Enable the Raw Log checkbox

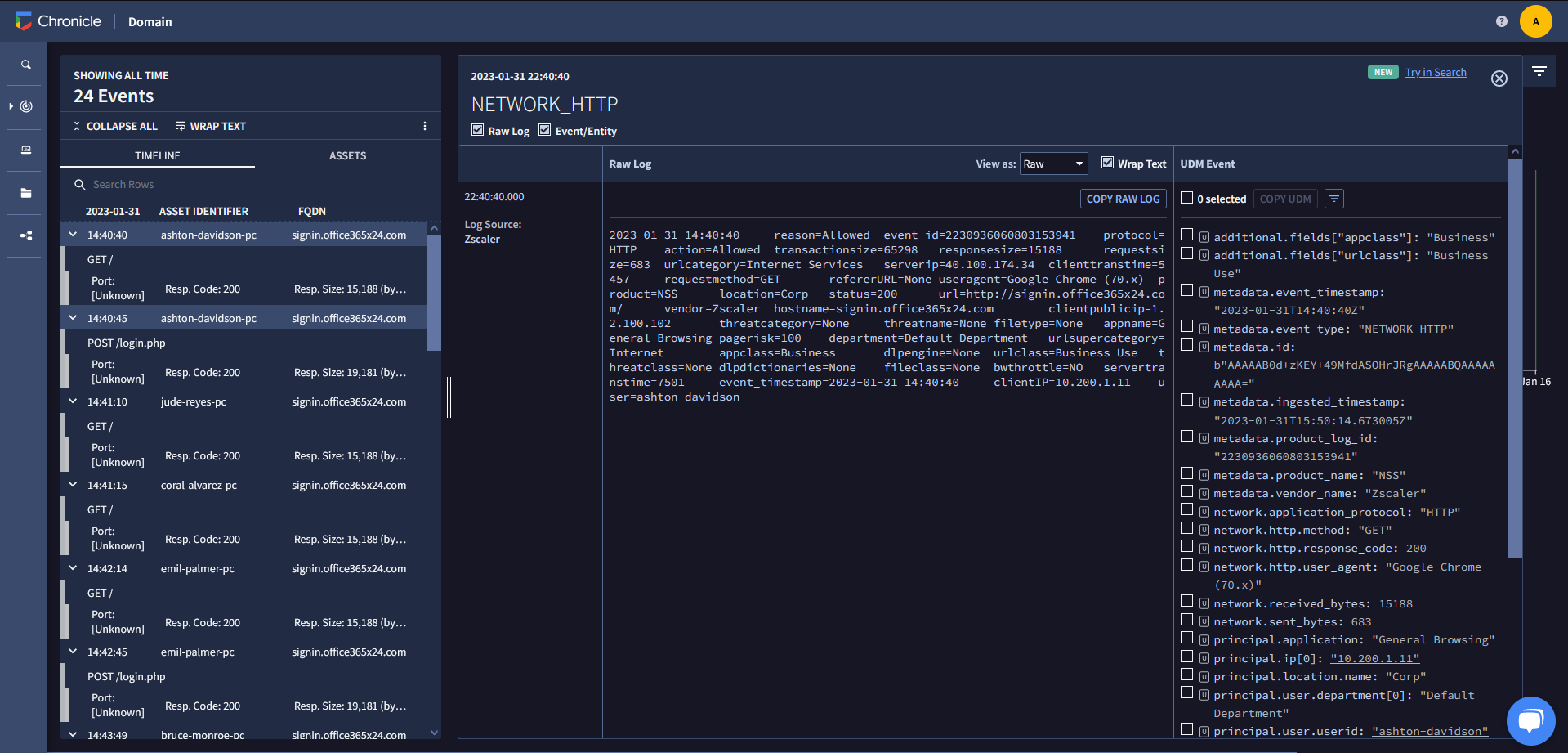[477, 130]
